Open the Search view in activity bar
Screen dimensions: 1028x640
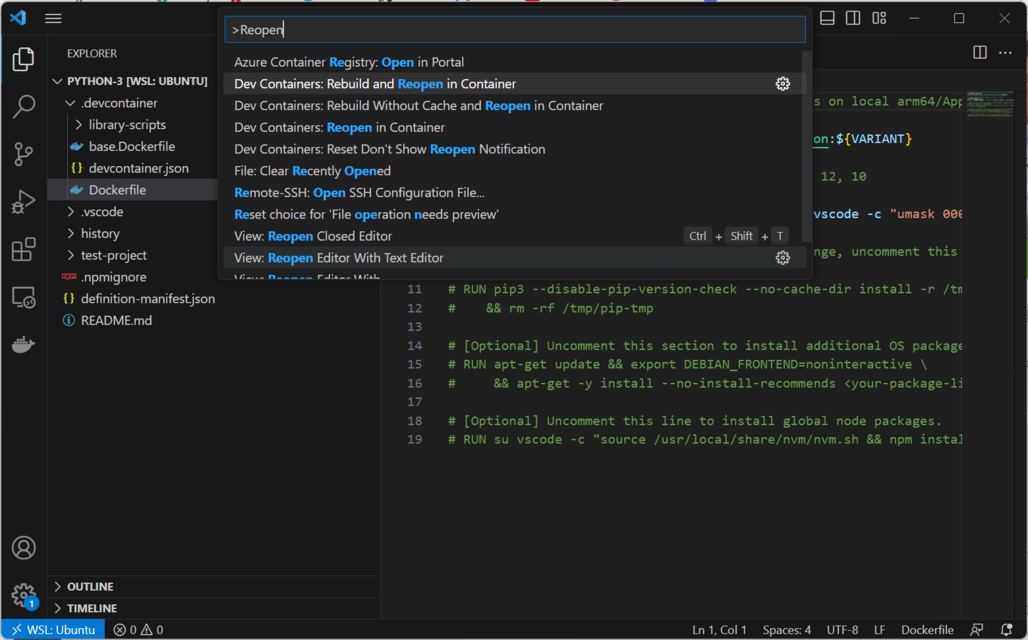pyautogui.click(x=24, y=107)
